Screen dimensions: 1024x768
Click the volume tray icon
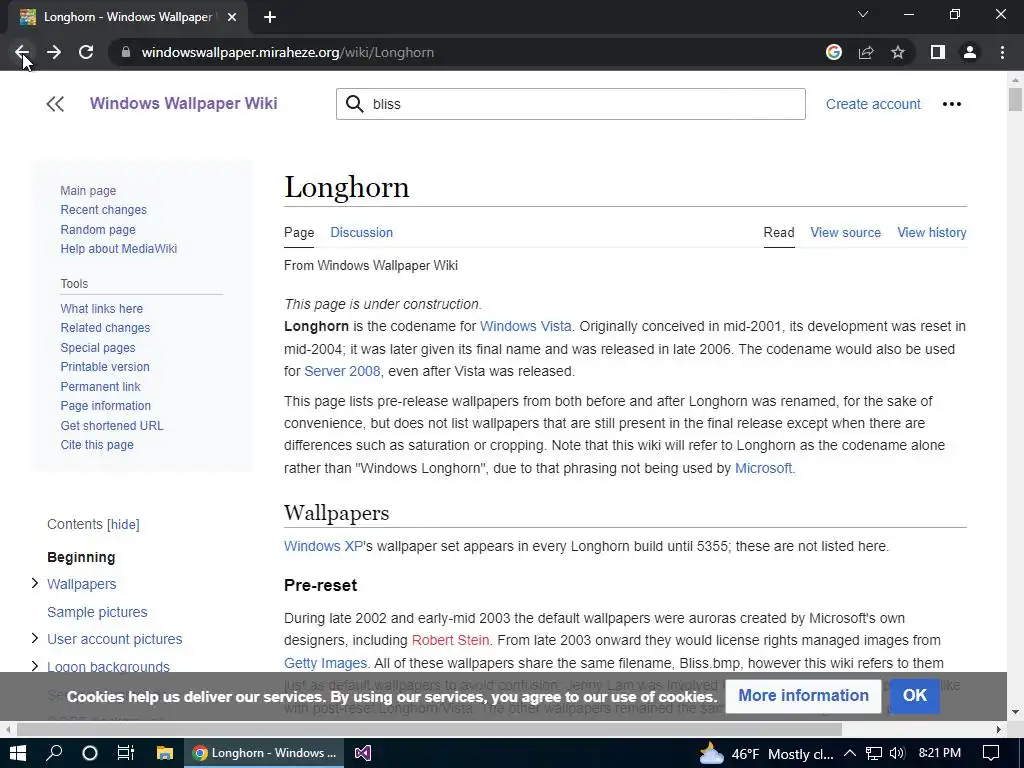click(x=897, y=753)
